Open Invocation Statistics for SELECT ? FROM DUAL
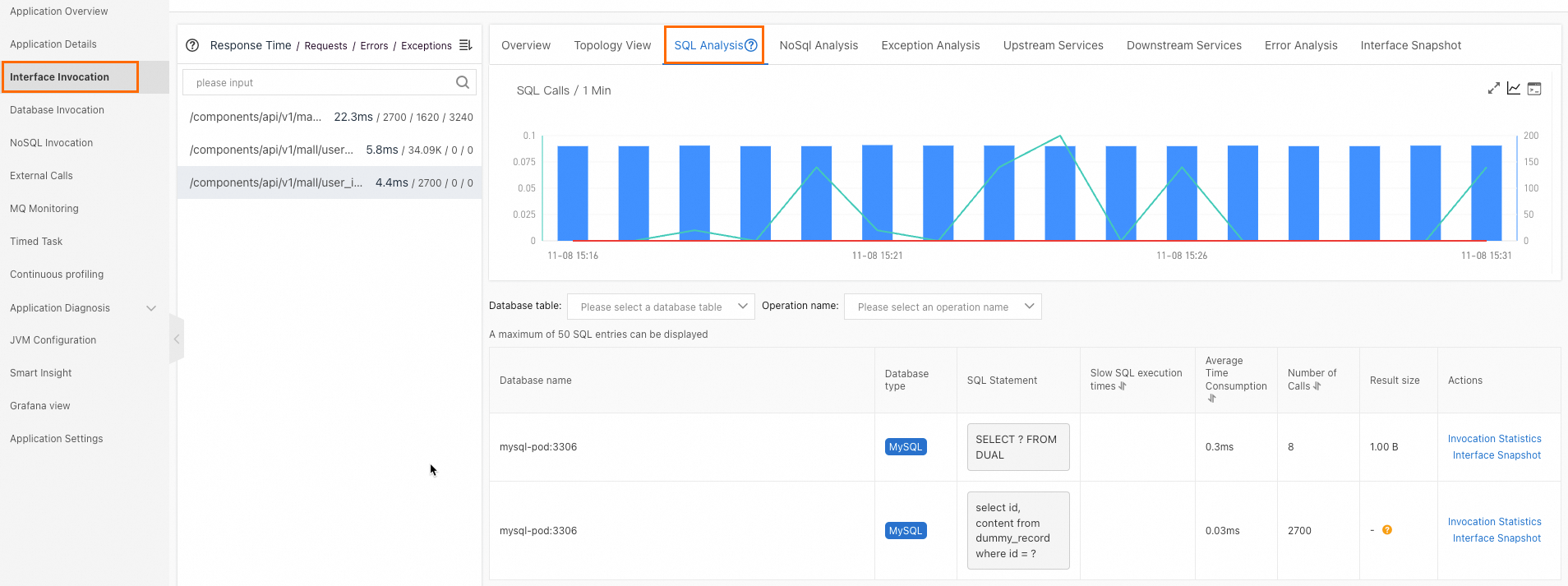 pyautogui.click(x=1494, y=439)
